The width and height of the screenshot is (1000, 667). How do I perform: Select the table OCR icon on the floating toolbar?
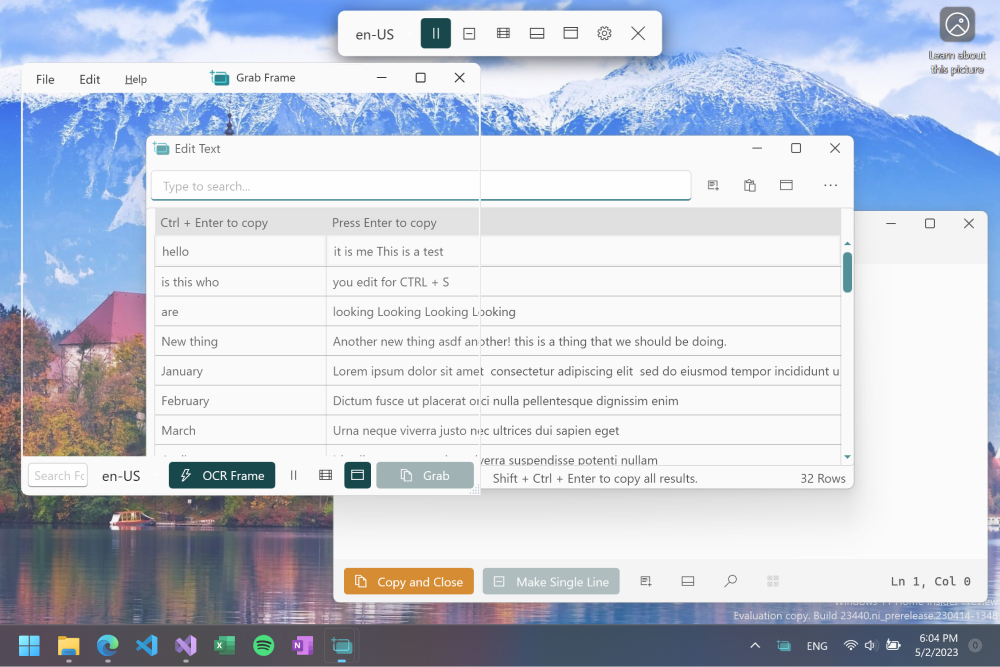(x=503, y=33)
